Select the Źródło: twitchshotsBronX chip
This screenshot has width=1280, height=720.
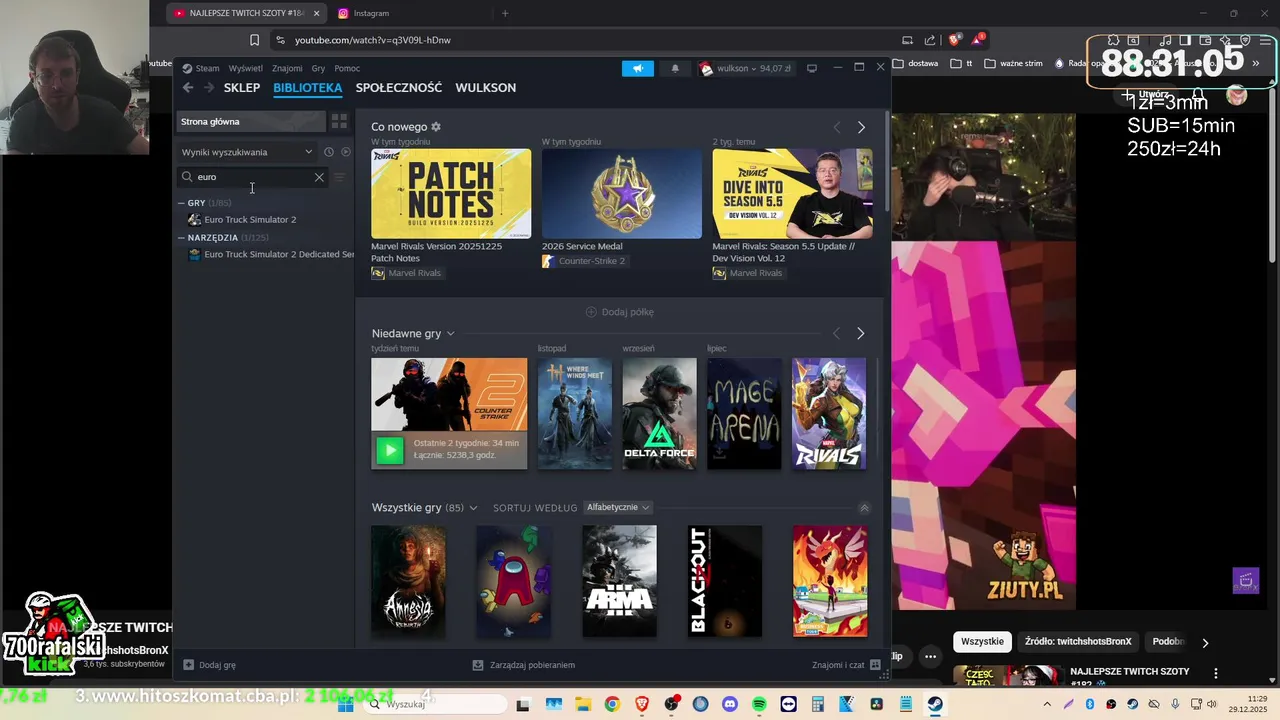click(1078, 642)
